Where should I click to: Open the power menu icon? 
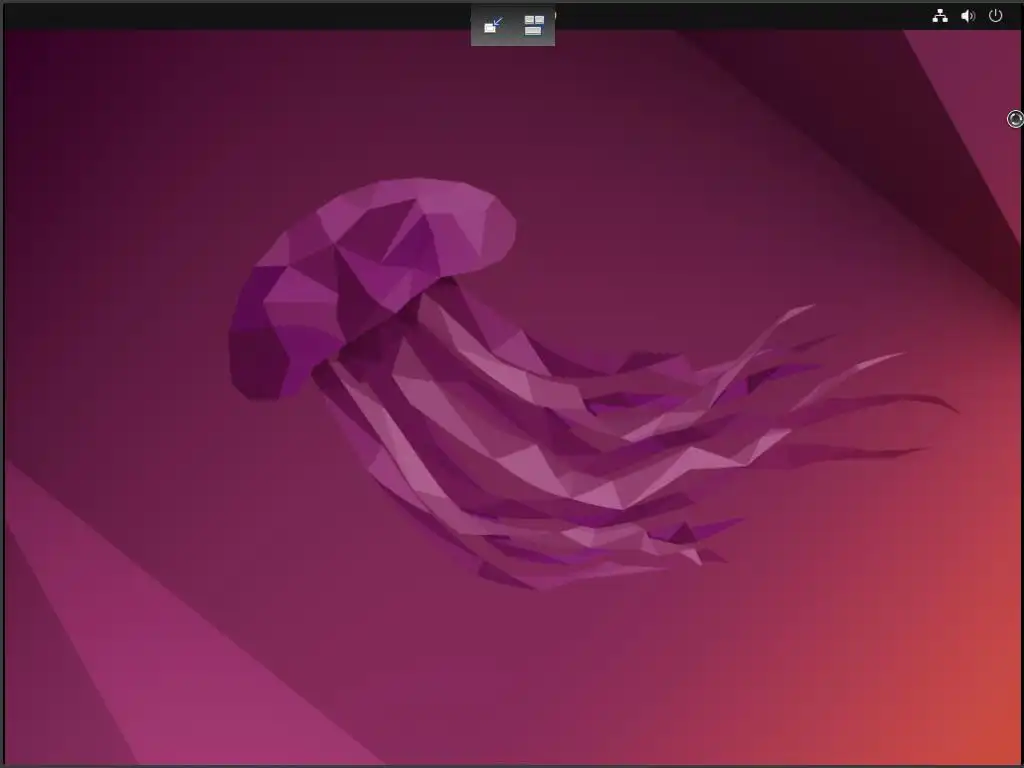[x=995, y=16]
